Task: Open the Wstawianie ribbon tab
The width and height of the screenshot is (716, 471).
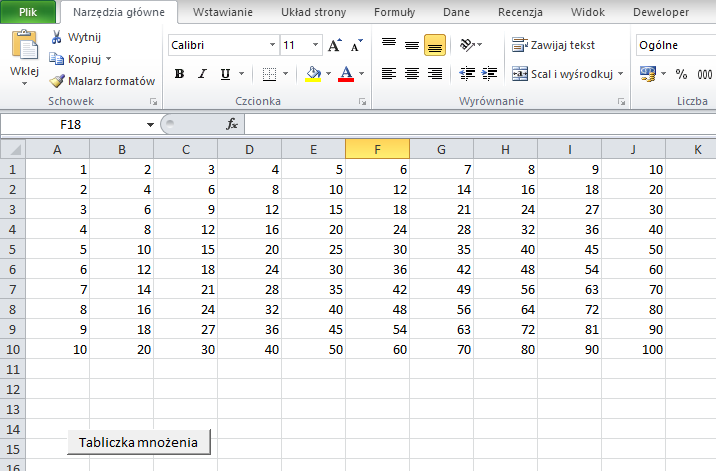Action: pyautogui.click(x=222, y=13)
